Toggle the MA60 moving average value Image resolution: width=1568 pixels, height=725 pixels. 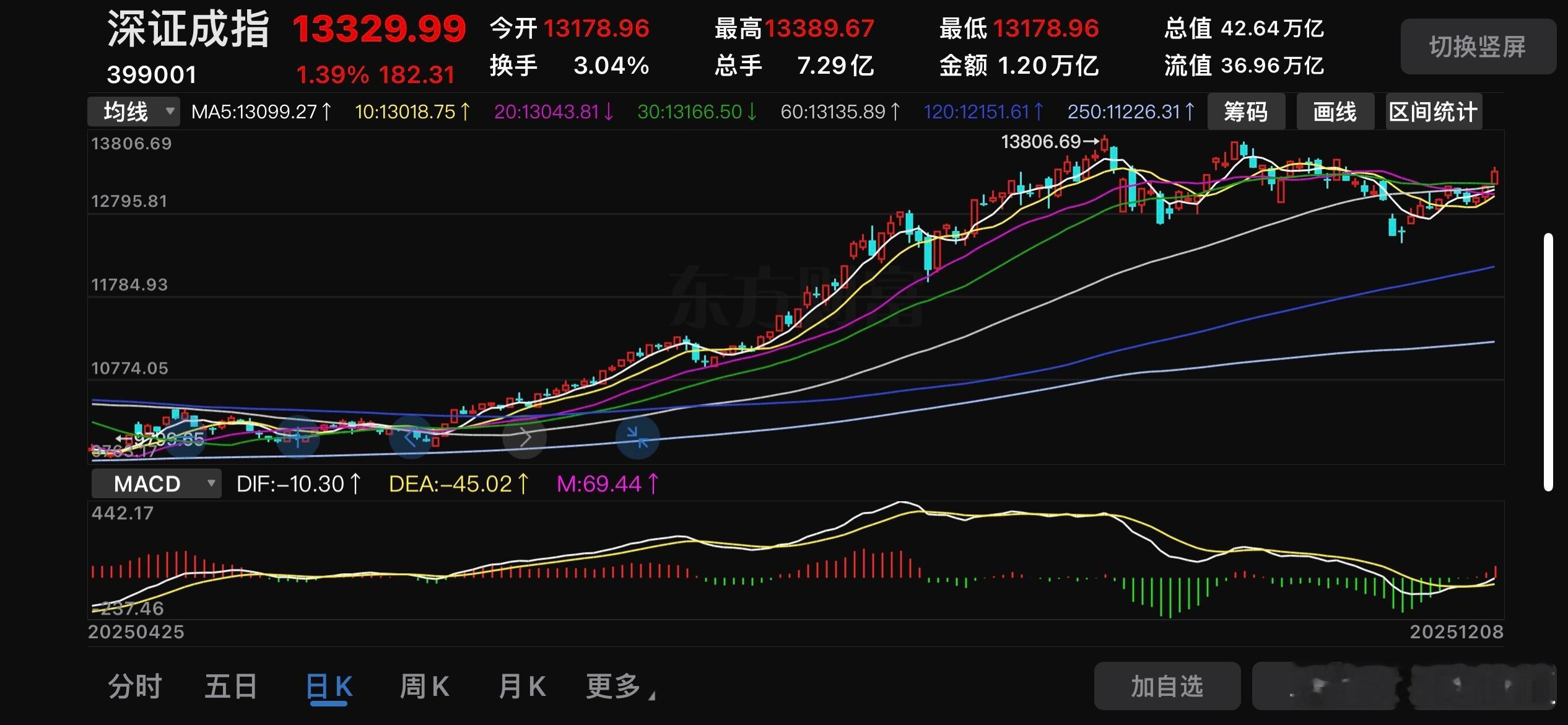840,112
